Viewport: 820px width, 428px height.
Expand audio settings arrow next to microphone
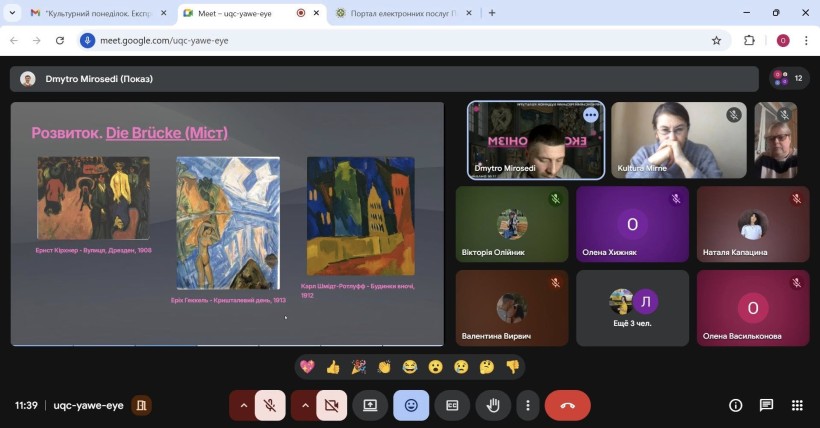pyautogui.click(x=242, y=405)
